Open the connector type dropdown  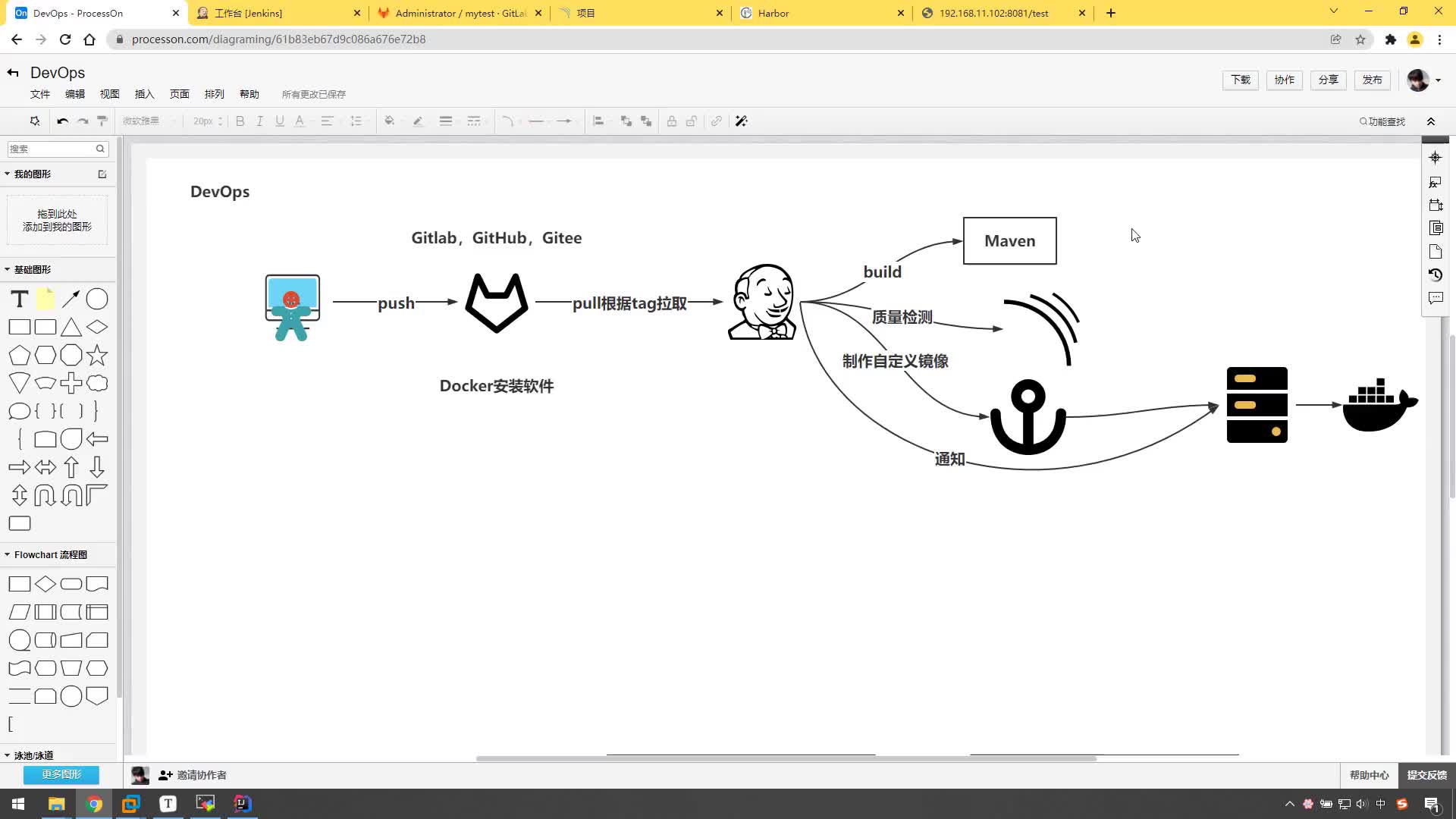click(x=508, y=121)
